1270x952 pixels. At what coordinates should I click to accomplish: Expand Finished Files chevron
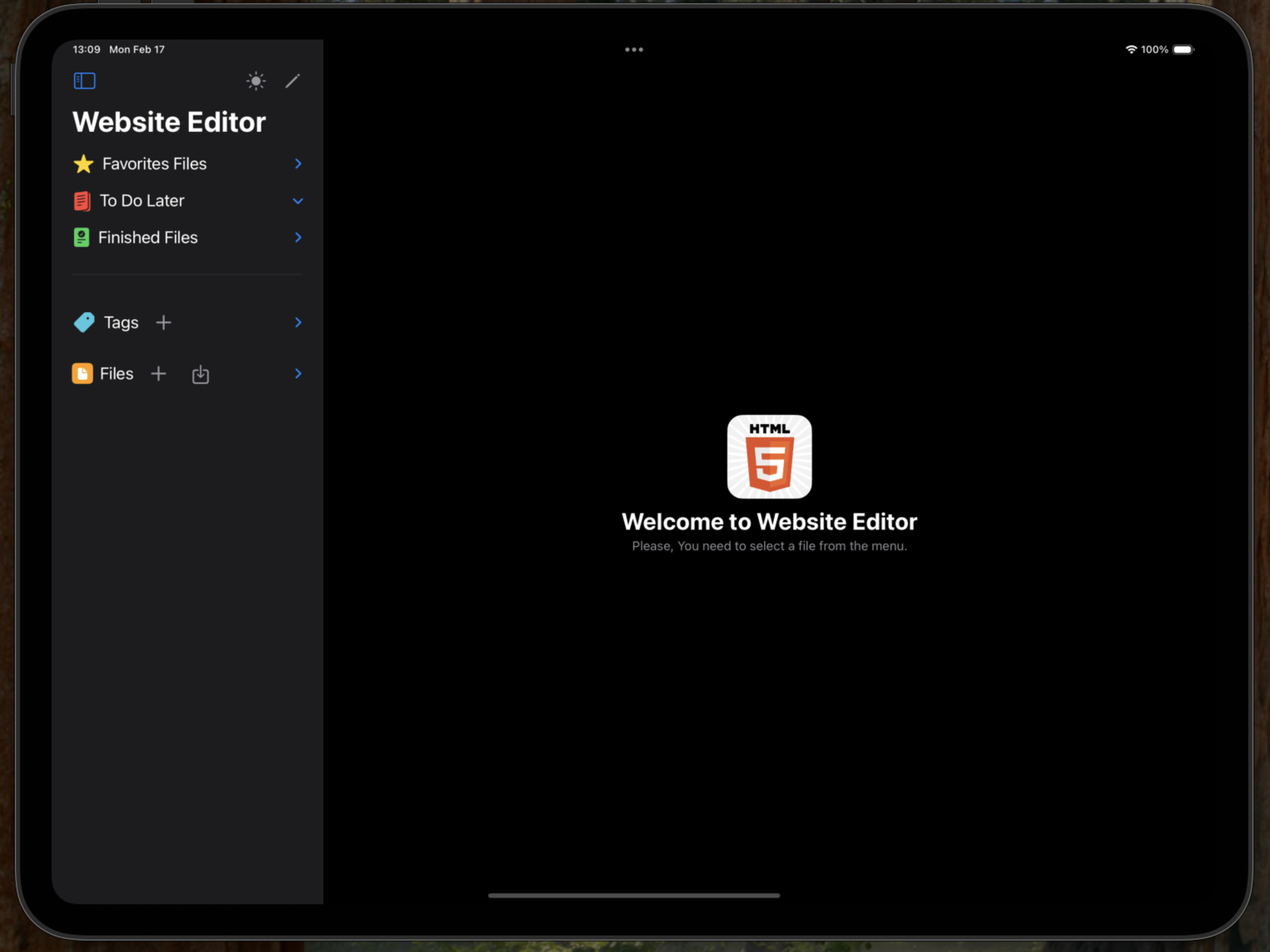click(x=298, y=237)
